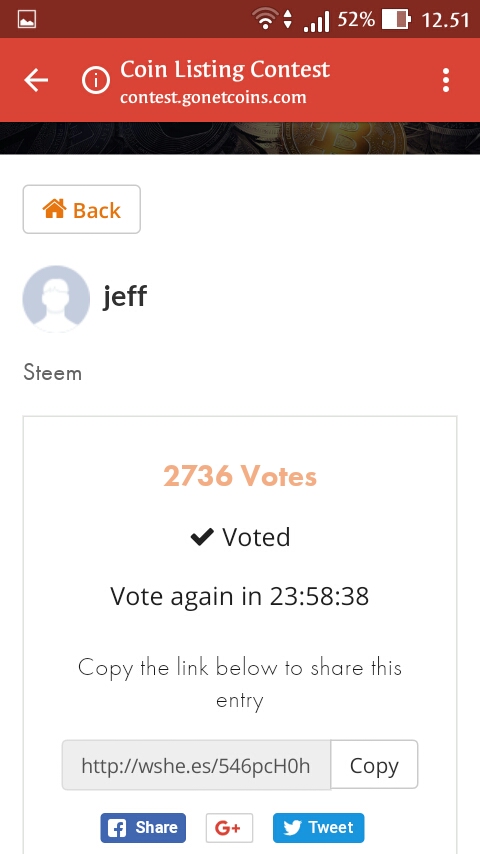Tap the house icon on the Back button
Viewport: 480px width, 854px height.
[x=54, y=209]
